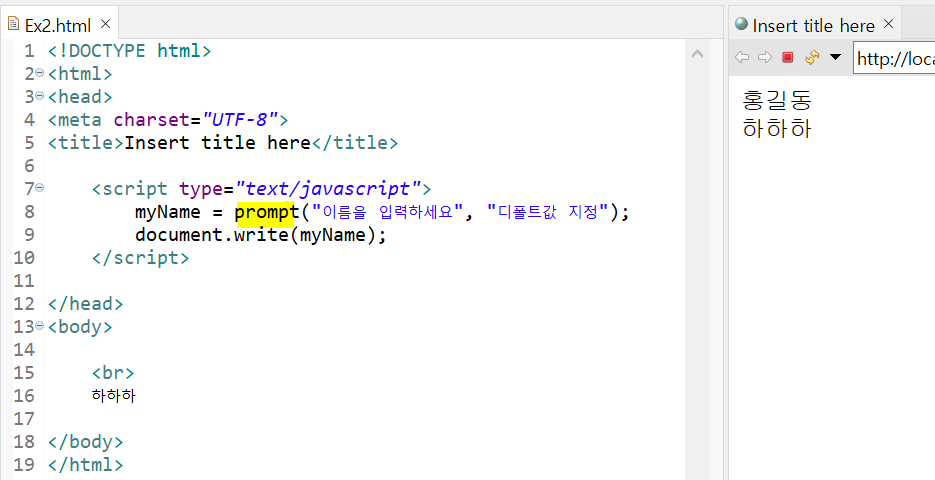
Task: Click the Ex2.html file icon in the tab
Action: [13, 24]
